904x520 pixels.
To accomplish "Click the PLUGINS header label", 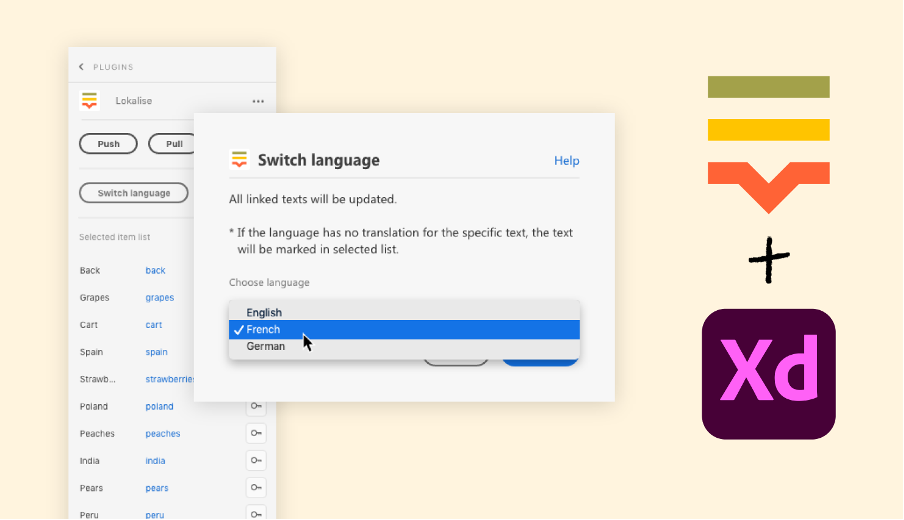I will [113, 67].
